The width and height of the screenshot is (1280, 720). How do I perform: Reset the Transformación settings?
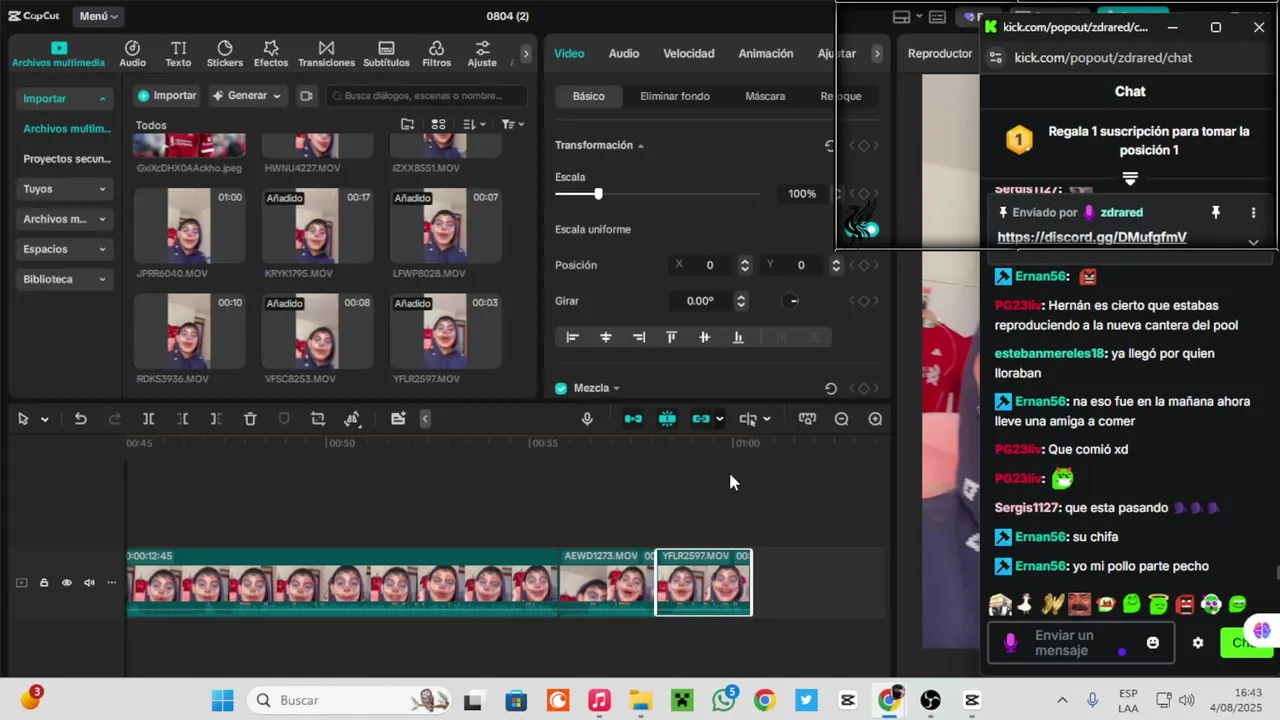(829, 145)
